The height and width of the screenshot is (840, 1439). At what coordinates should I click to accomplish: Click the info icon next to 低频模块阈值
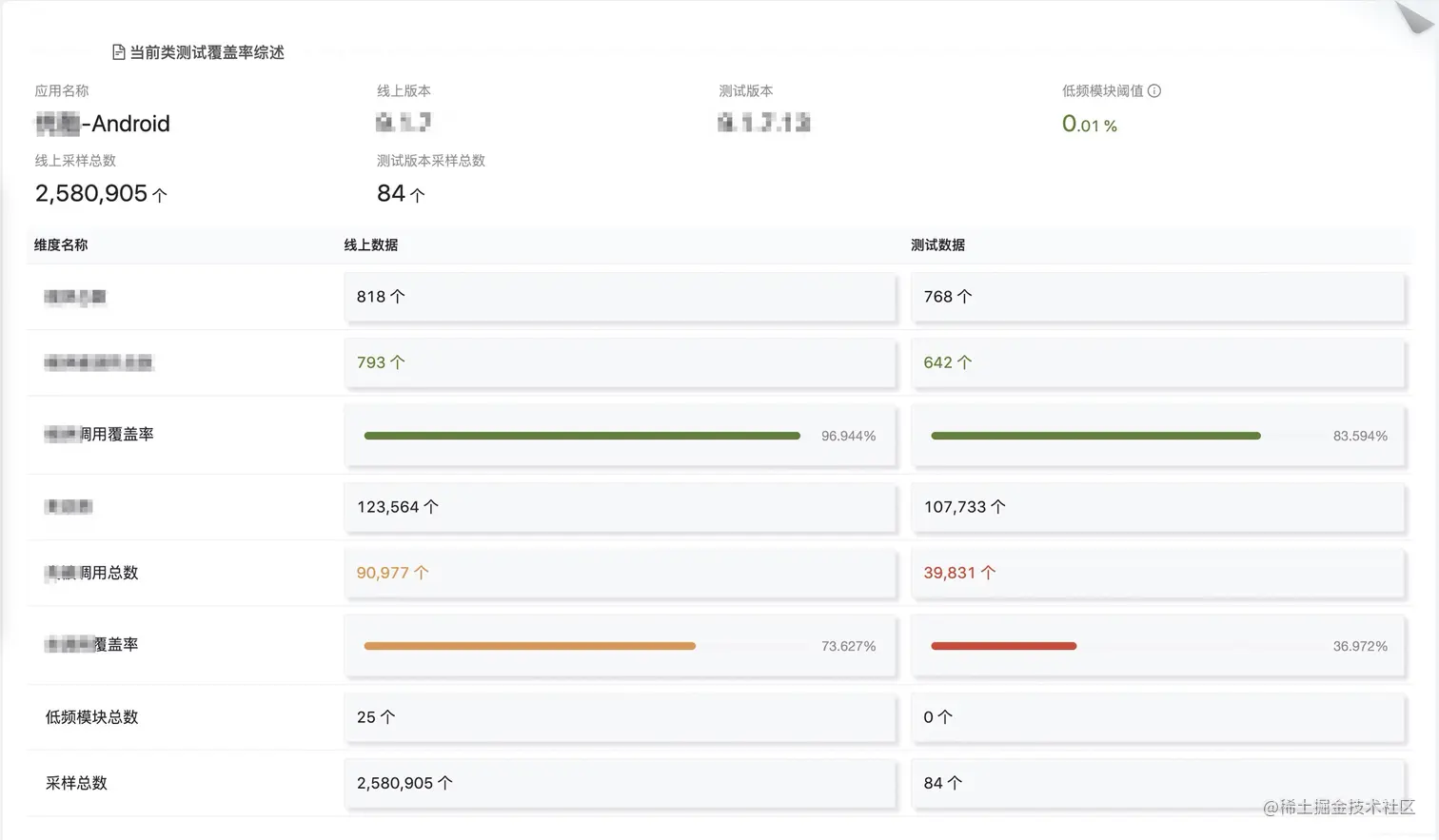pyautogui.click(x=1154, y=91)
